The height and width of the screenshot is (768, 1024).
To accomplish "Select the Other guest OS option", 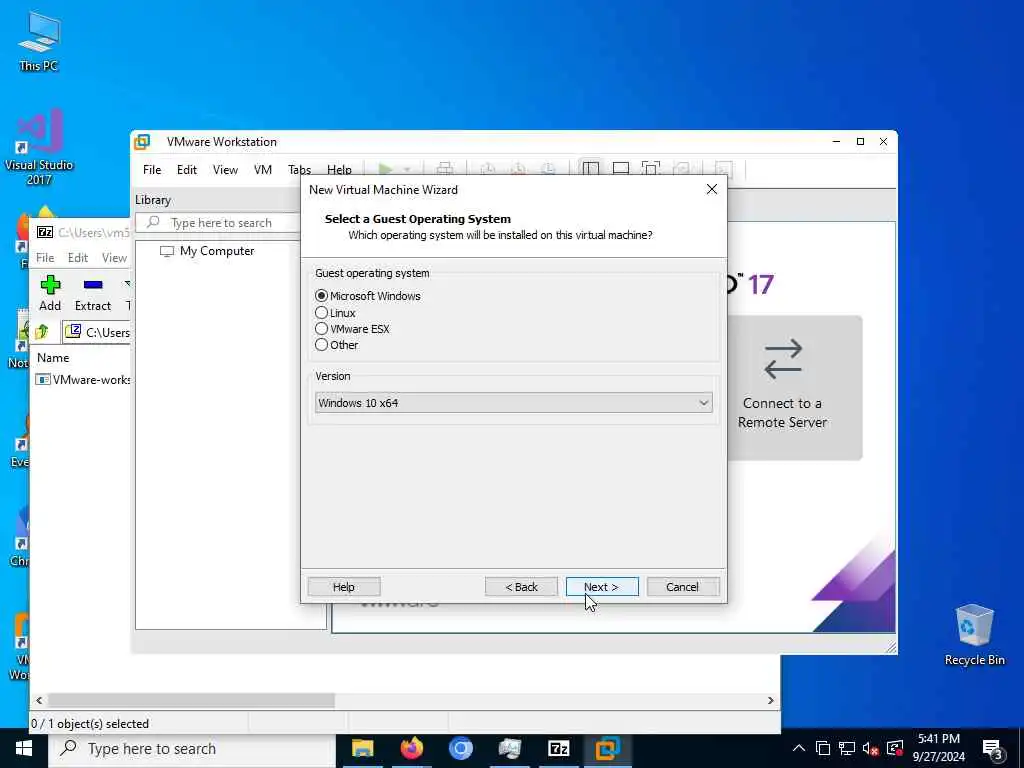I will (336, 345).
